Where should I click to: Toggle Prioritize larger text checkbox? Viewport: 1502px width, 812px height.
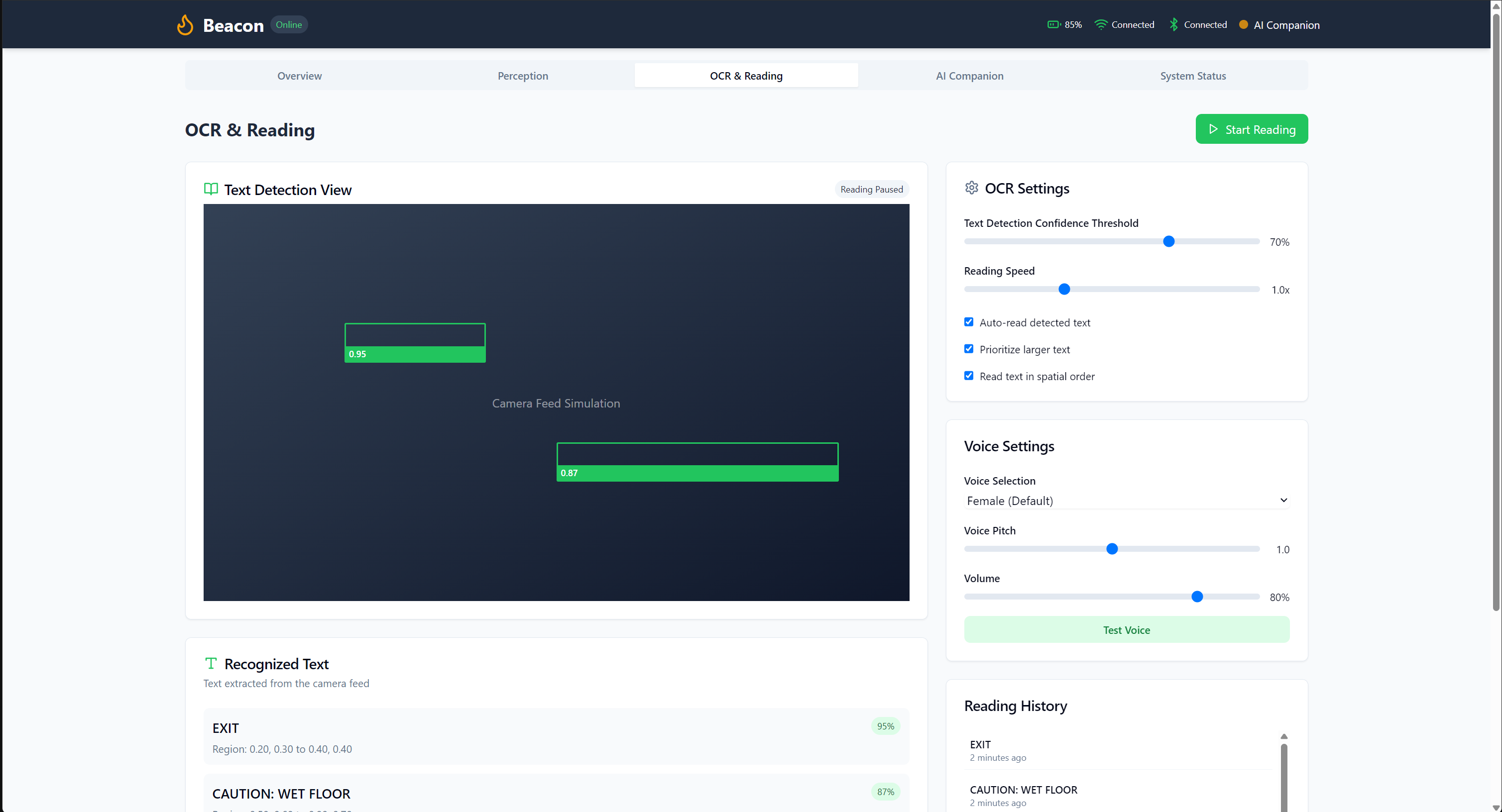968,349
